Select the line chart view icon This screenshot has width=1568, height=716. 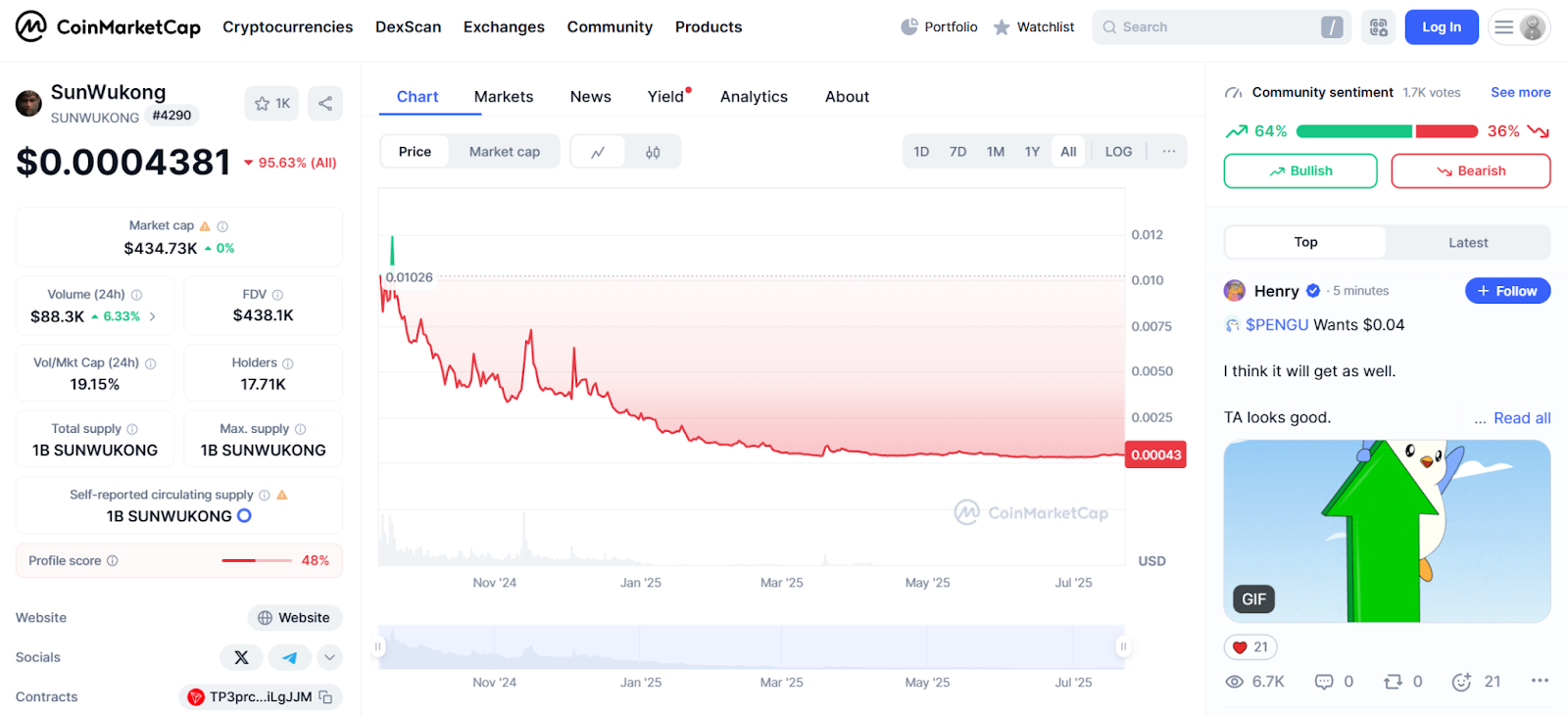[x=598, y=152]
